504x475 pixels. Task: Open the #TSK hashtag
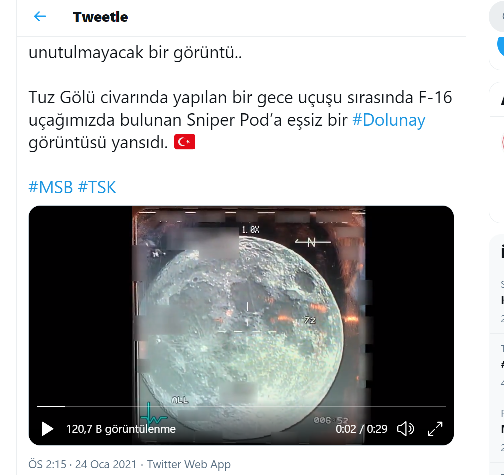97,187
